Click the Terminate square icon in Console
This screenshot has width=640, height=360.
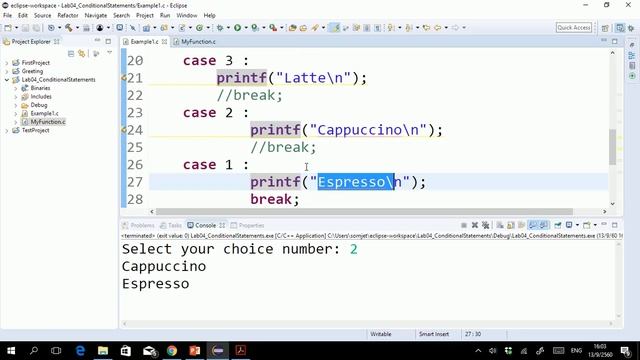click(464, 225)
